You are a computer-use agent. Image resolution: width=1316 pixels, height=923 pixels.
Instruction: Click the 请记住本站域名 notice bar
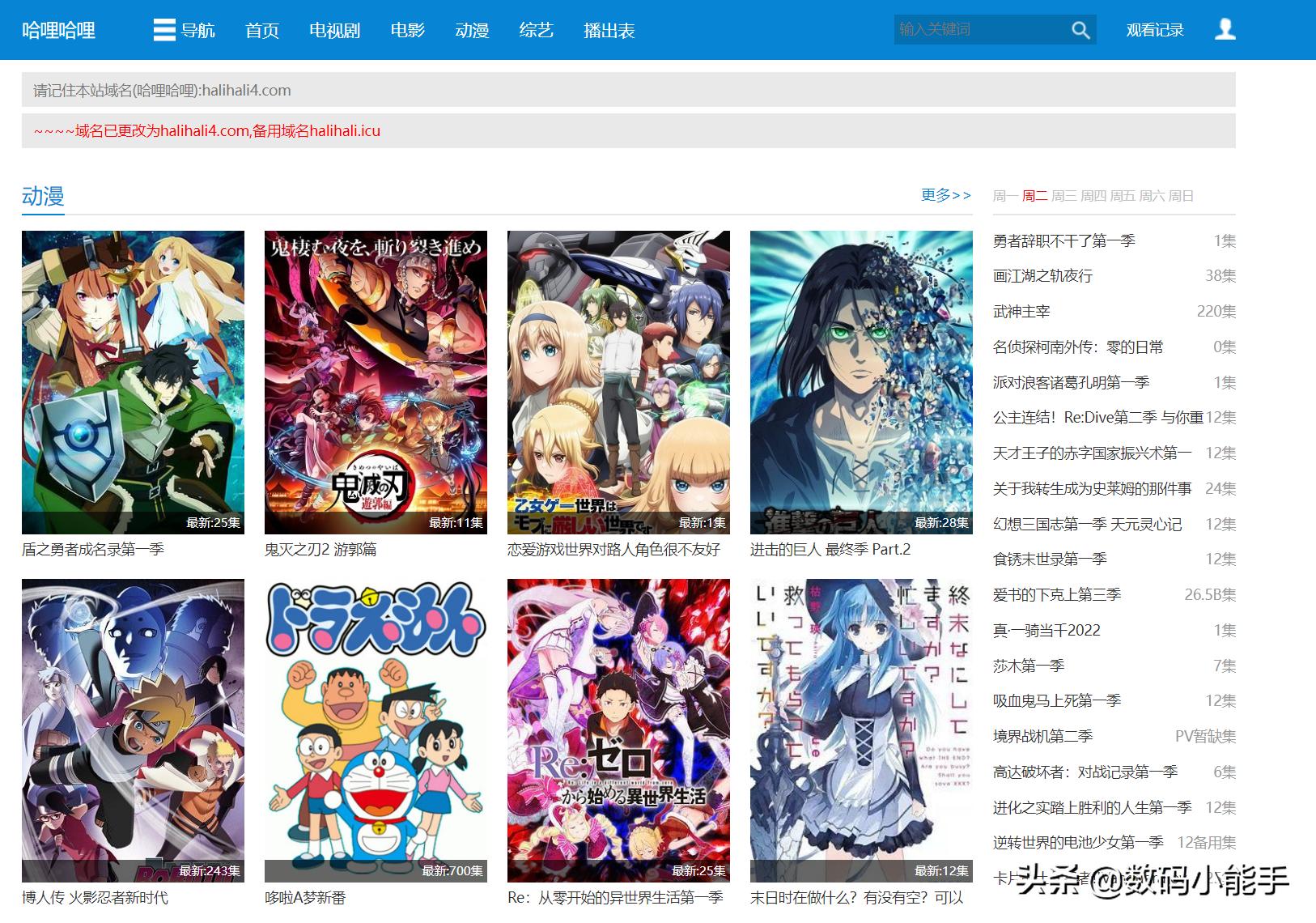tap(628, 90)
